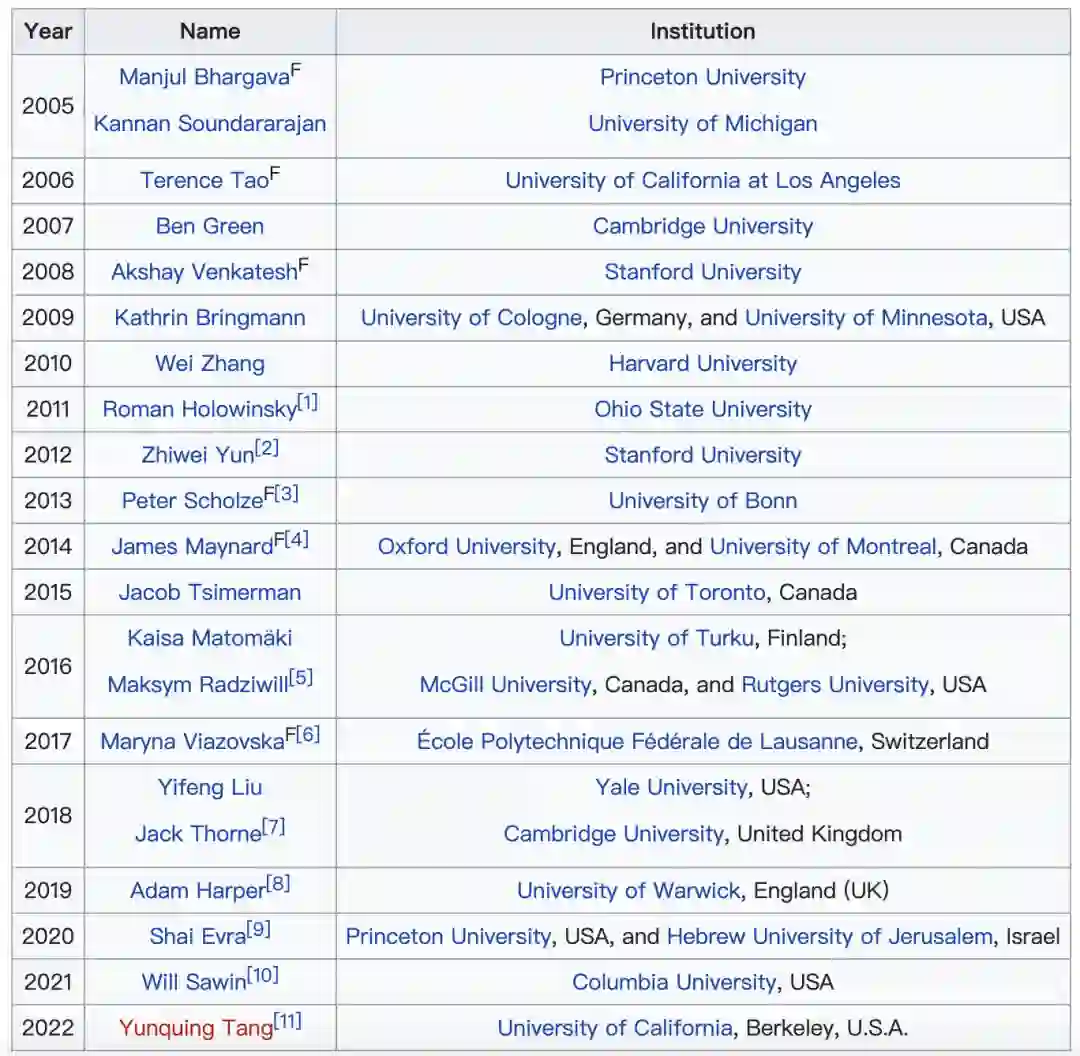Open Ben Green's name link
This screenshot has height=1056, width=1080.
(210, 226)
